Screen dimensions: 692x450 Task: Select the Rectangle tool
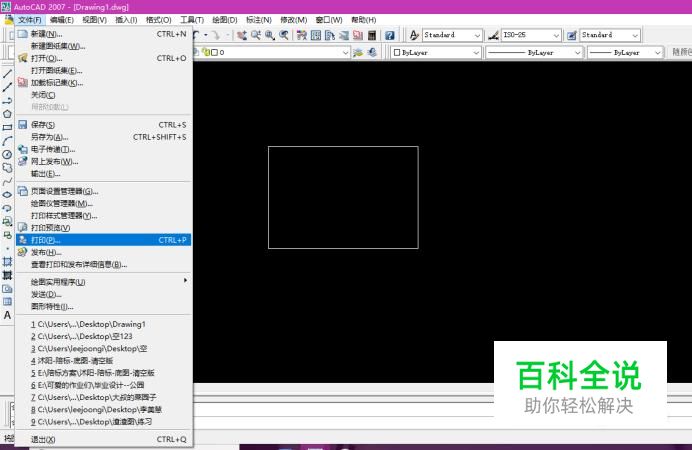point(7,128)
